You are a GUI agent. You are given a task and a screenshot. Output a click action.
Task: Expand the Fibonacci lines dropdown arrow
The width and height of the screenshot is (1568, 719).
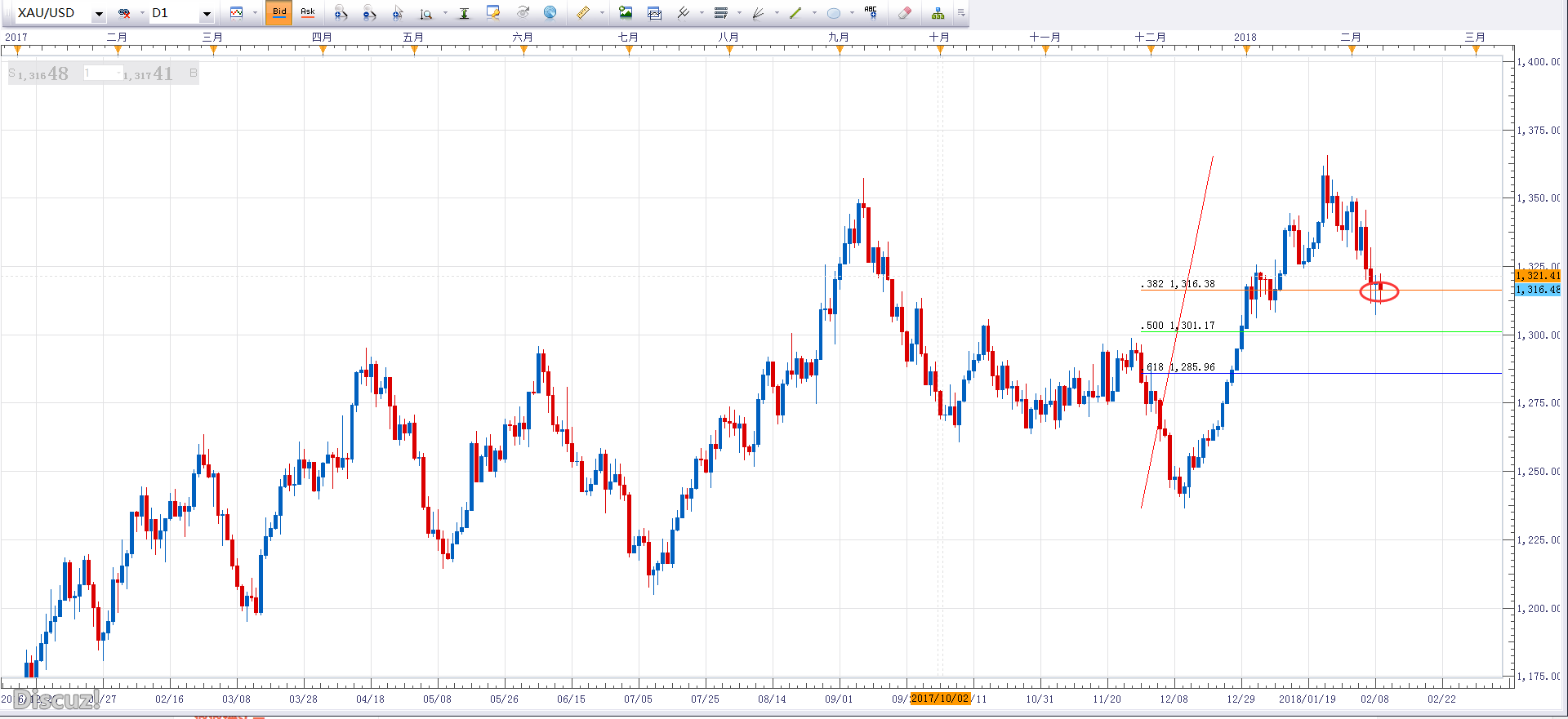(x=739, y=13)
